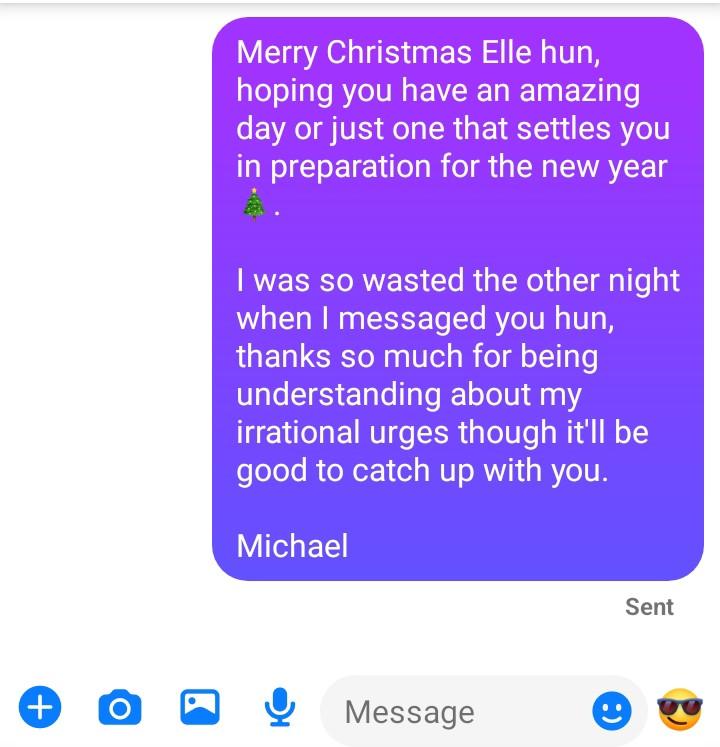Tap the Sent status label
Image resolution: width=720 pixels, height=747 pixels.
649,607
